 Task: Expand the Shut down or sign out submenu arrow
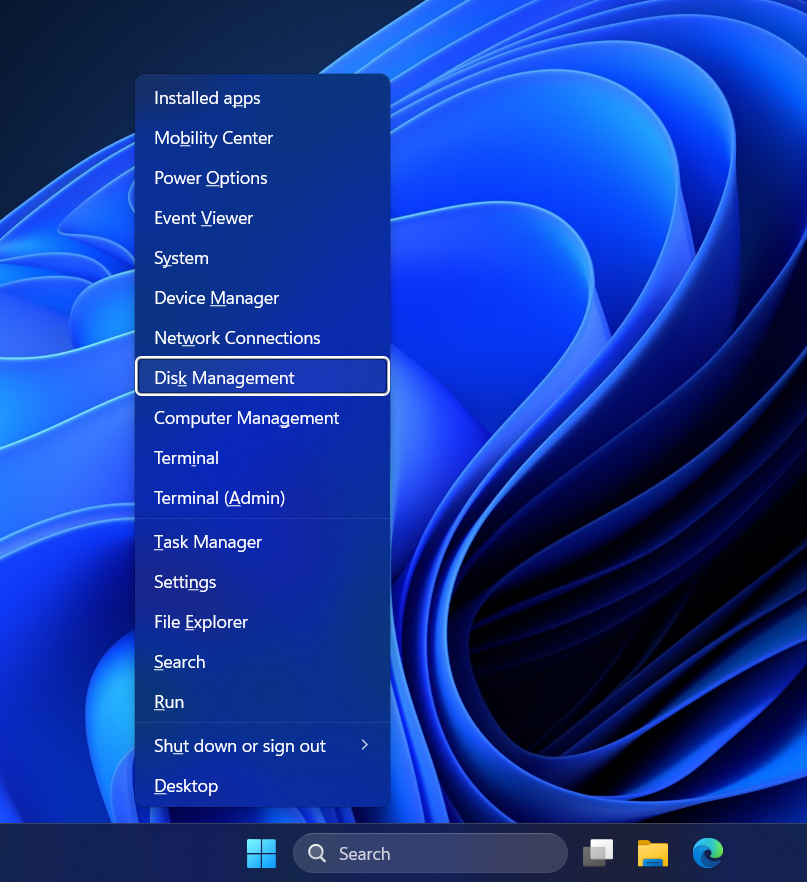point(364,745)
